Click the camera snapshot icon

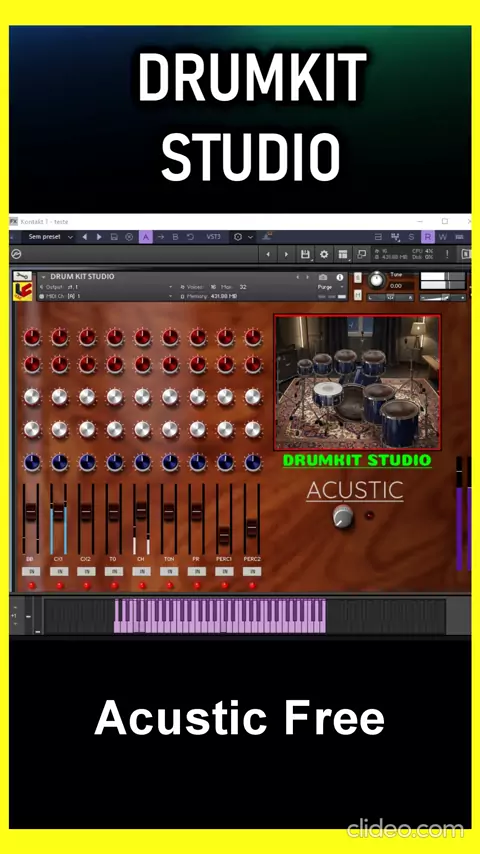click(x=323, y=277)
